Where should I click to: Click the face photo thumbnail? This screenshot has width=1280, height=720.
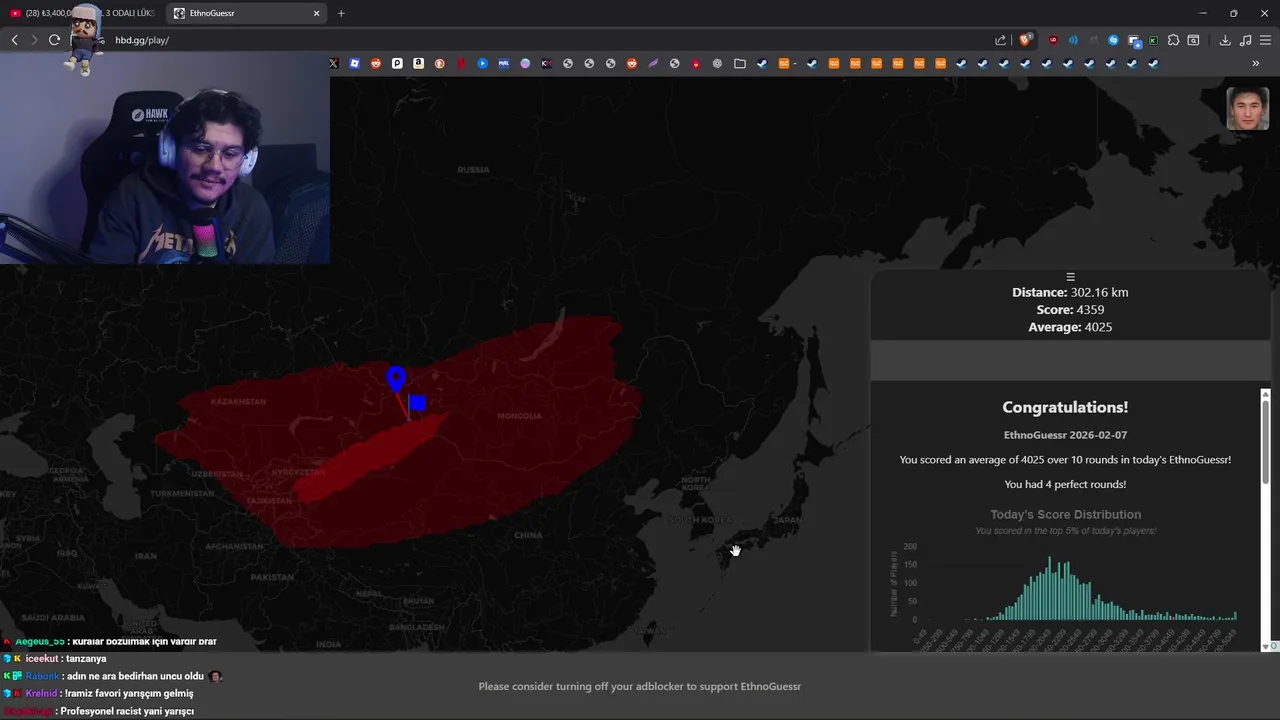click(x=1247, y=108)
